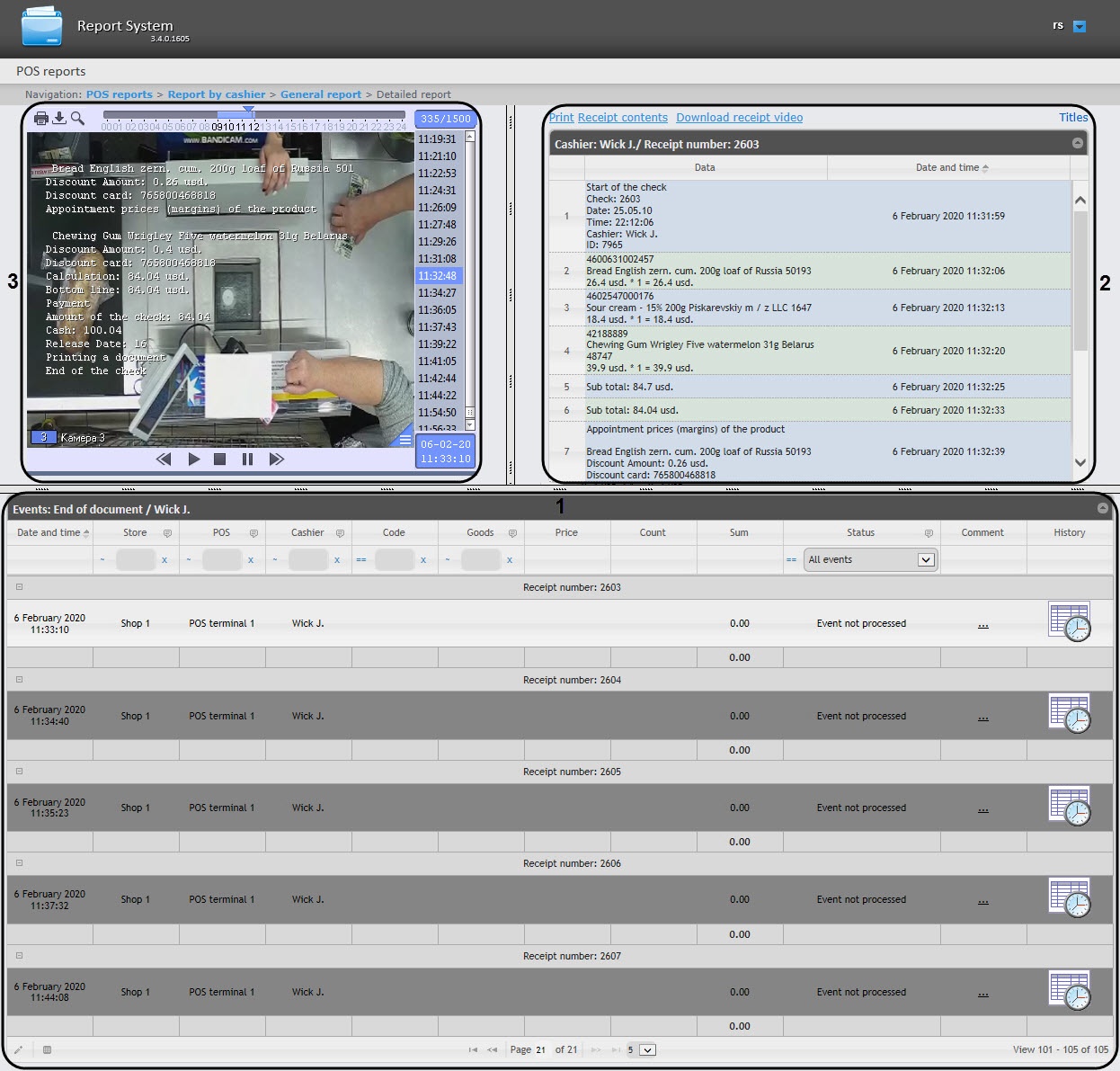Stop the video playback
The height and width of the screenshot is (1071, 1120).
click(219, 460)
